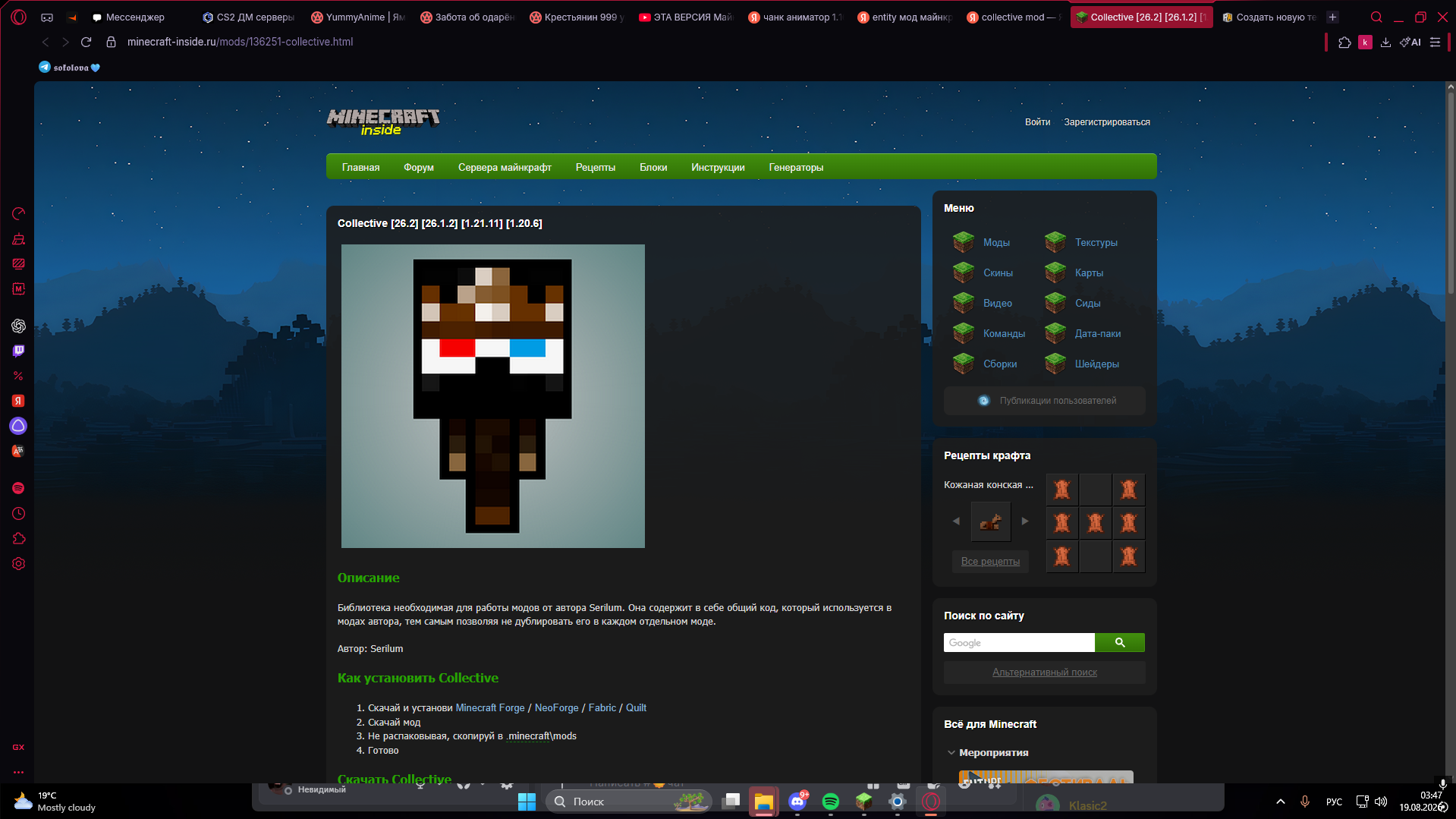Click the Windows Start button
This screenshot has width=1456, height=819.
pos(527,802)
